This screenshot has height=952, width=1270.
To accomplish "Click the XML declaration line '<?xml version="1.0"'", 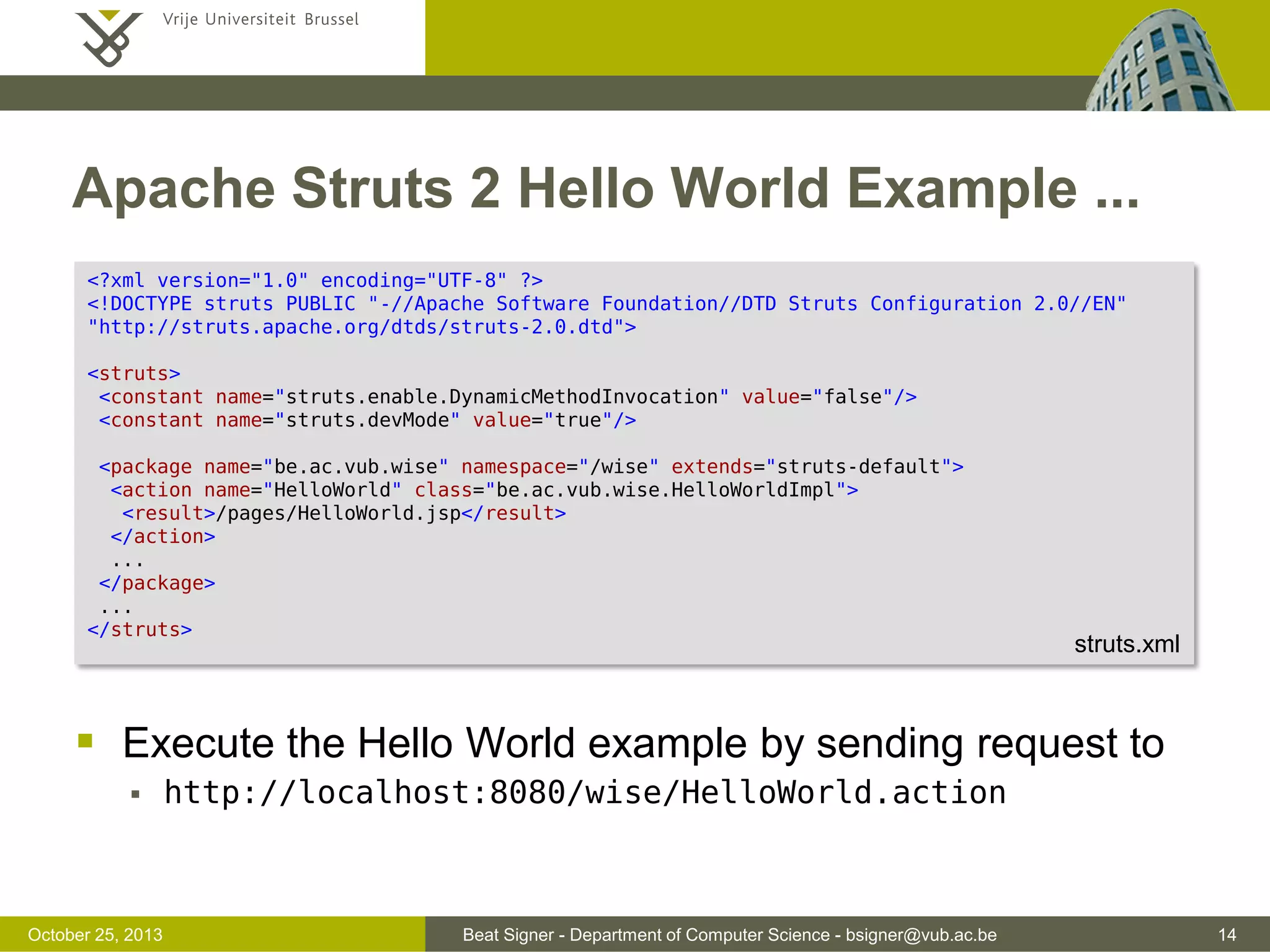I will coord(315,280).
